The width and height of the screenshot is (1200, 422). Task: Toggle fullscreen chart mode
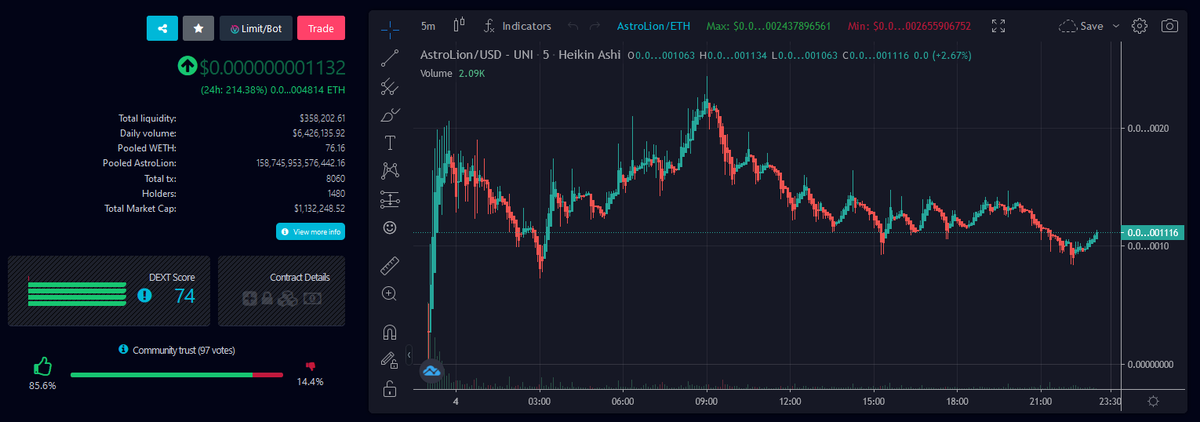[998, 26]
